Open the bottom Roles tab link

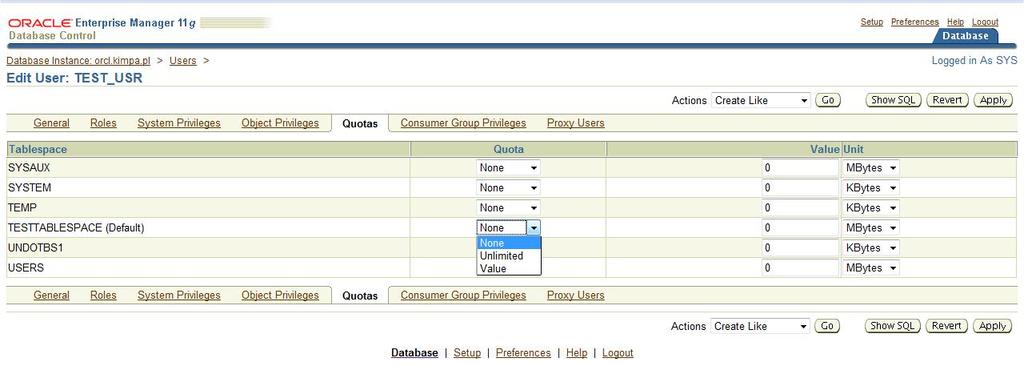[103, 295]
